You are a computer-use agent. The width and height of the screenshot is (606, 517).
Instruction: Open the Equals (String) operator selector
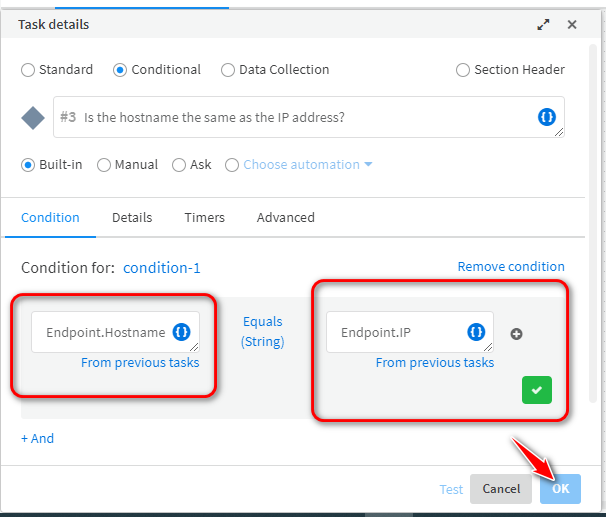262,332
